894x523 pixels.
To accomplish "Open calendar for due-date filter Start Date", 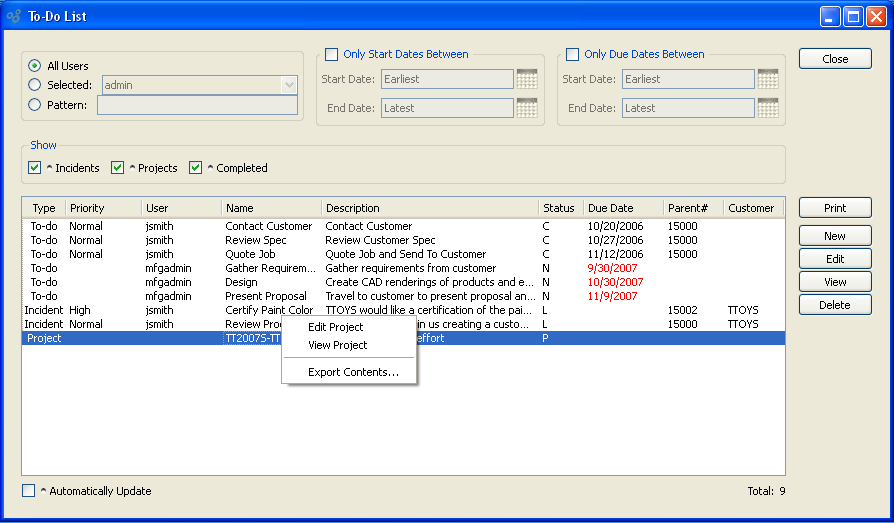I will pyautogui.click(x=768, y=79).
